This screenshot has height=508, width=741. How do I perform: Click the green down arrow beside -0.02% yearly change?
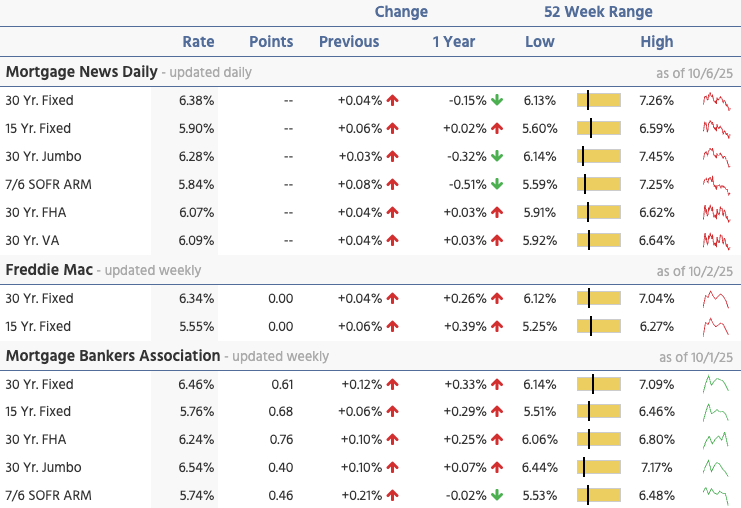(x=496, y=496)
